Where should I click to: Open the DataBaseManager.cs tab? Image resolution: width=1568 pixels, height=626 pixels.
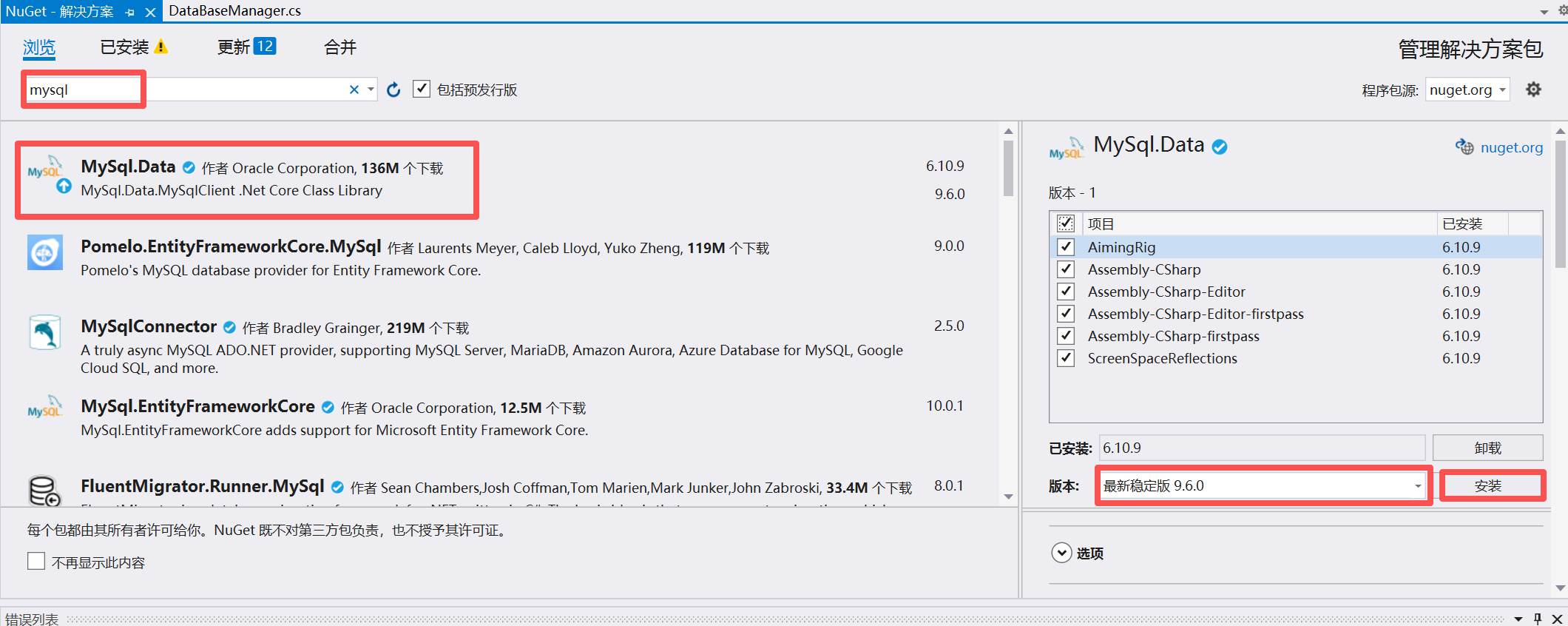(x=234, y=11)
